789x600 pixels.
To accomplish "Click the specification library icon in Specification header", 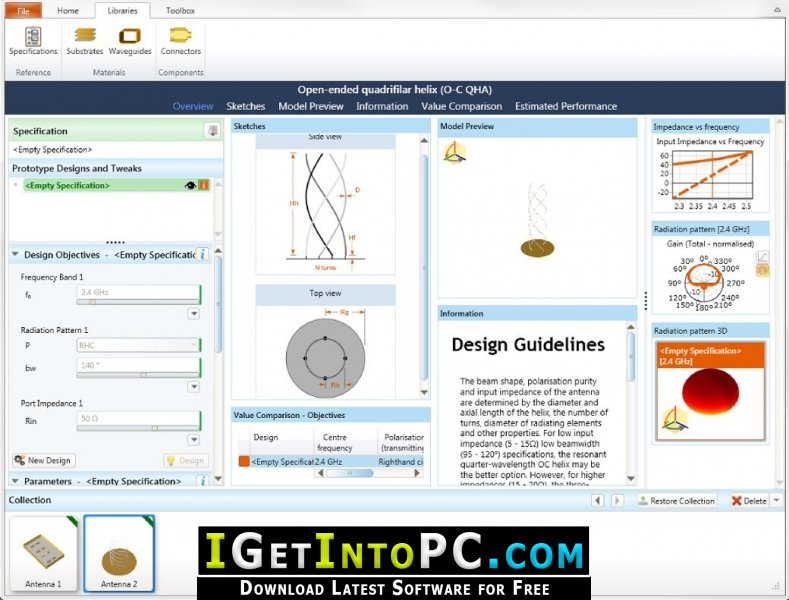I will (x=212, y=131).
